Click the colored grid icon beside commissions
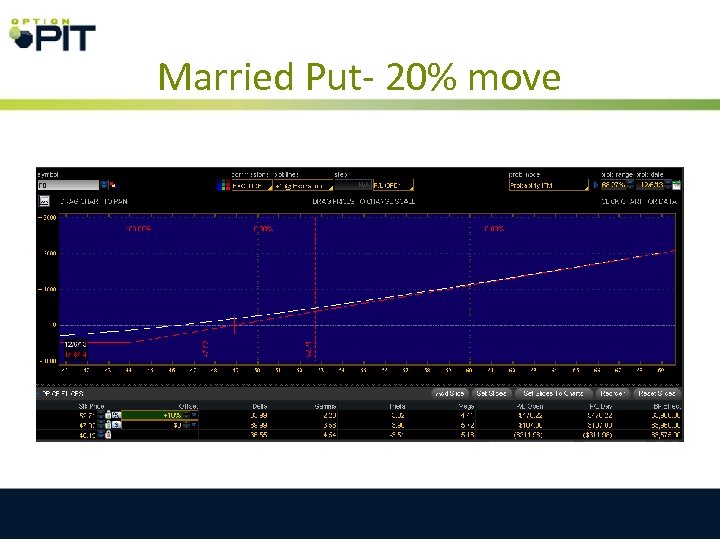Image resolution: width=720 pixels, height=540 pixels. pyautogui.click(x=223, y=186)
